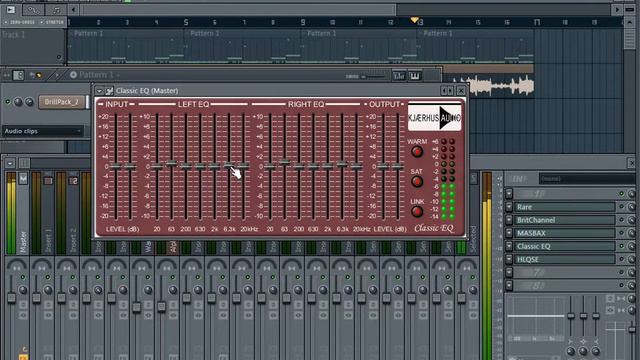Click the DrillPack_2 channel pan knob
The height and width of the screenshot is (360, 640).
coord(18,102)
